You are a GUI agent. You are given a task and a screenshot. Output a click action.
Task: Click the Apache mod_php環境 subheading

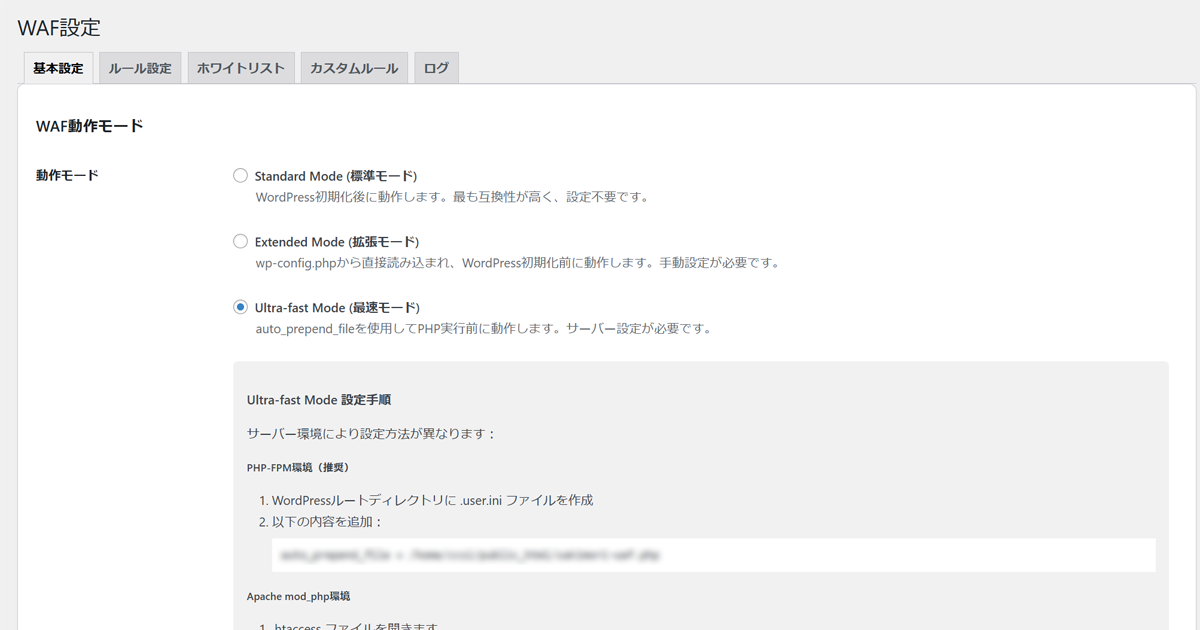click(298, 596)
